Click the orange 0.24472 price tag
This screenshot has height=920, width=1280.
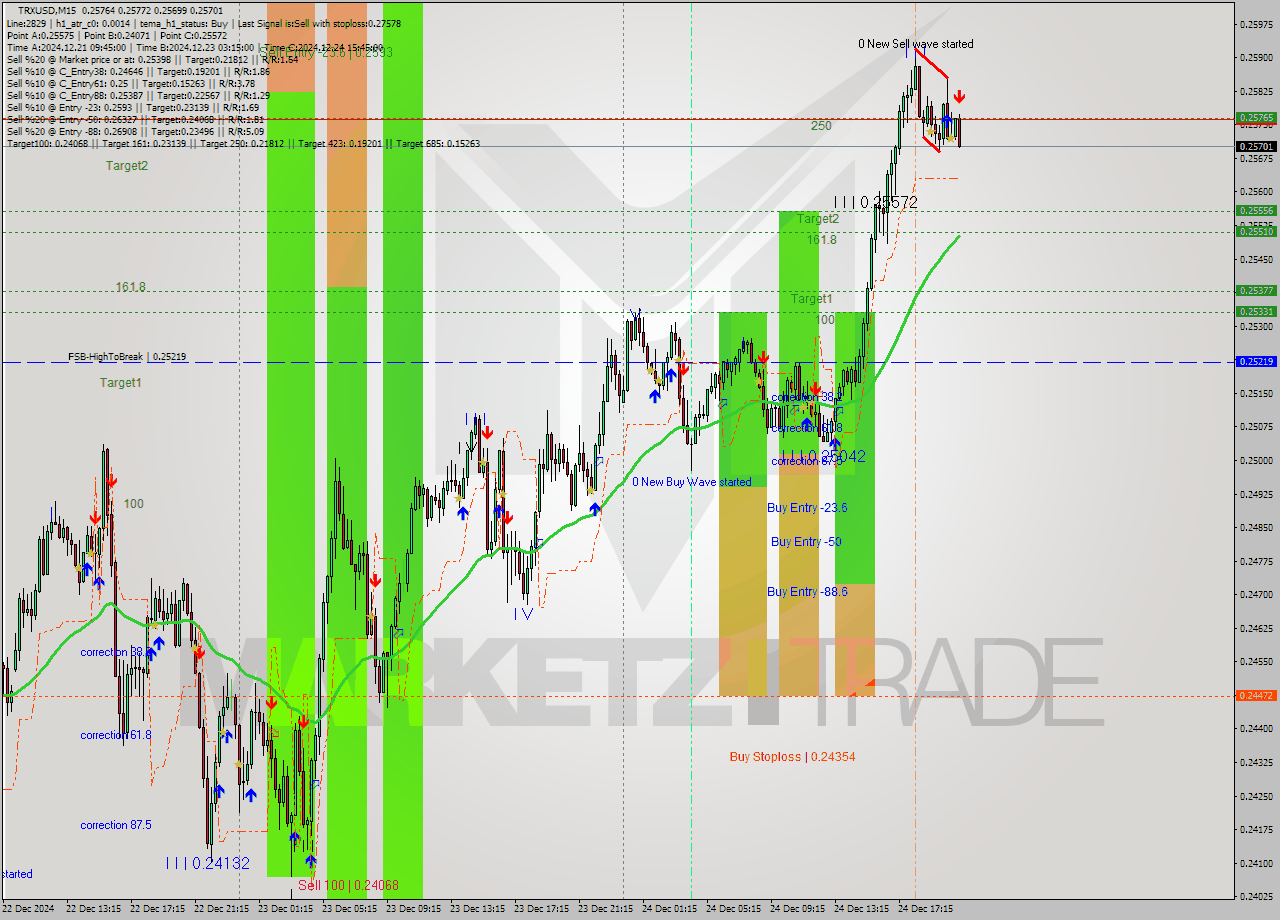[x=1257, y=695]
